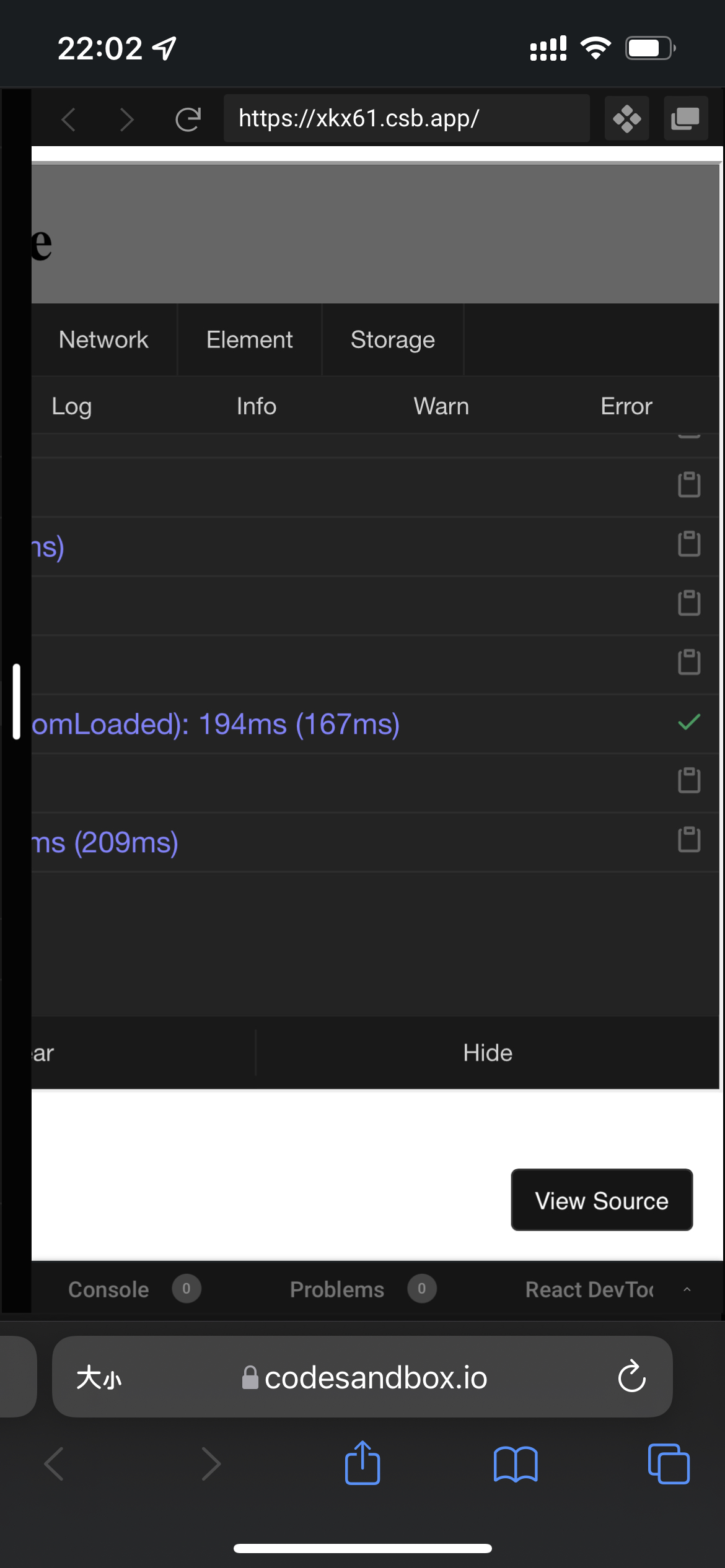725x1568 pixels.
Task: Toggle the Warn log filter
Action: [441, 406]
